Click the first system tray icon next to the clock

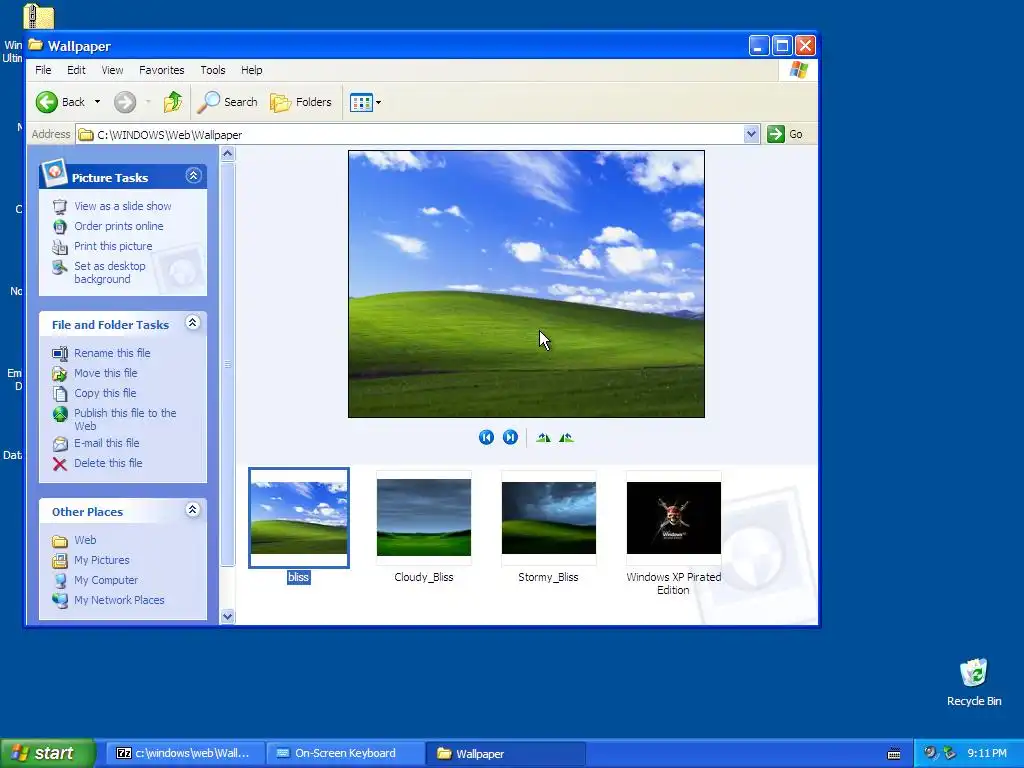pyautogui.click(x=930, y=753)
